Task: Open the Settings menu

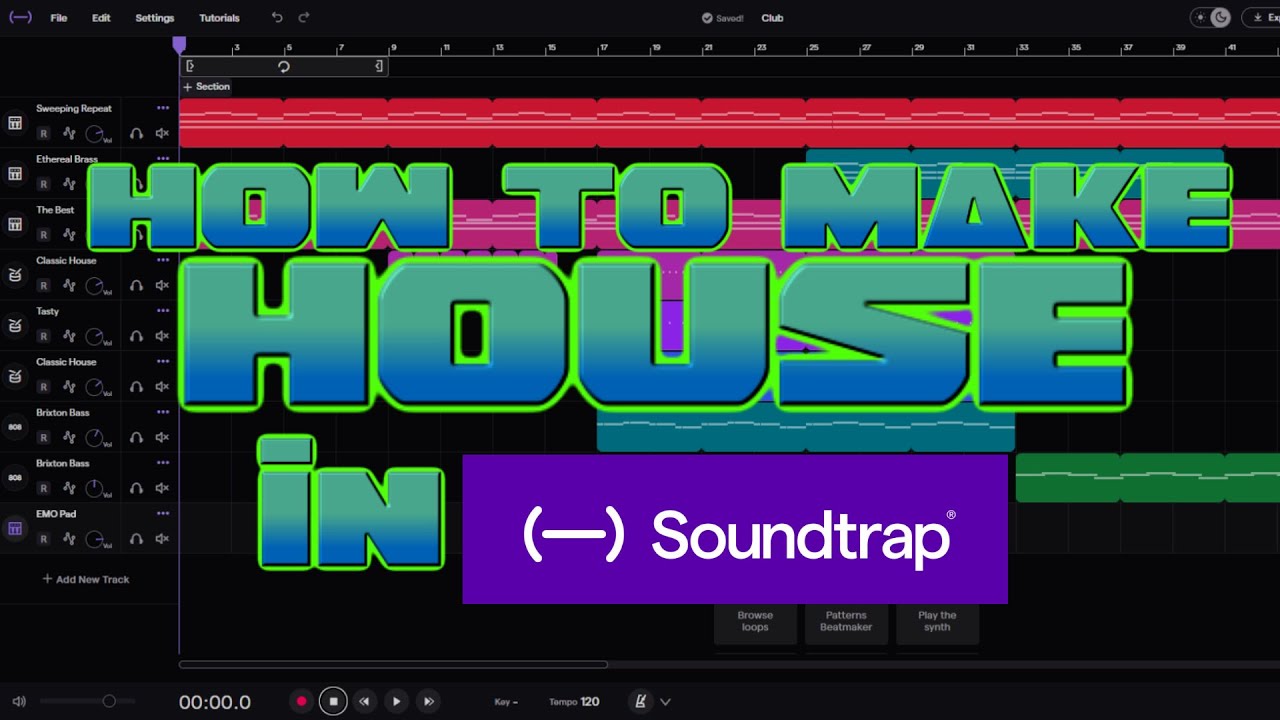Action: point(155,18)
